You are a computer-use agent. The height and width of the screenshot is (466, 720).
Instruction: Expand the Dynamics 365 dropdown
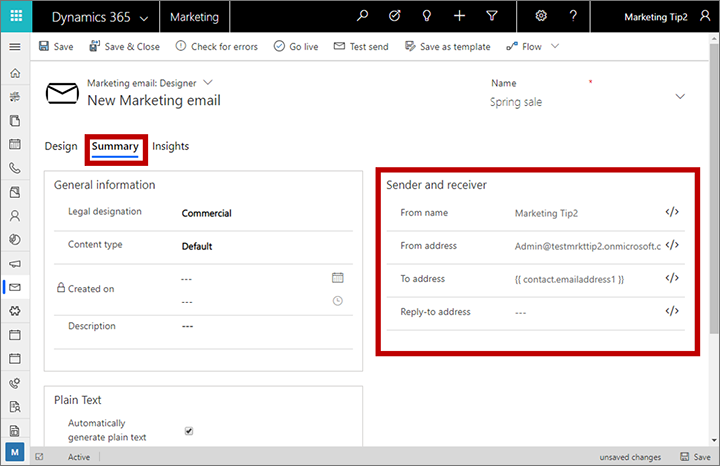pyautogui.click(x=144, y=18)
